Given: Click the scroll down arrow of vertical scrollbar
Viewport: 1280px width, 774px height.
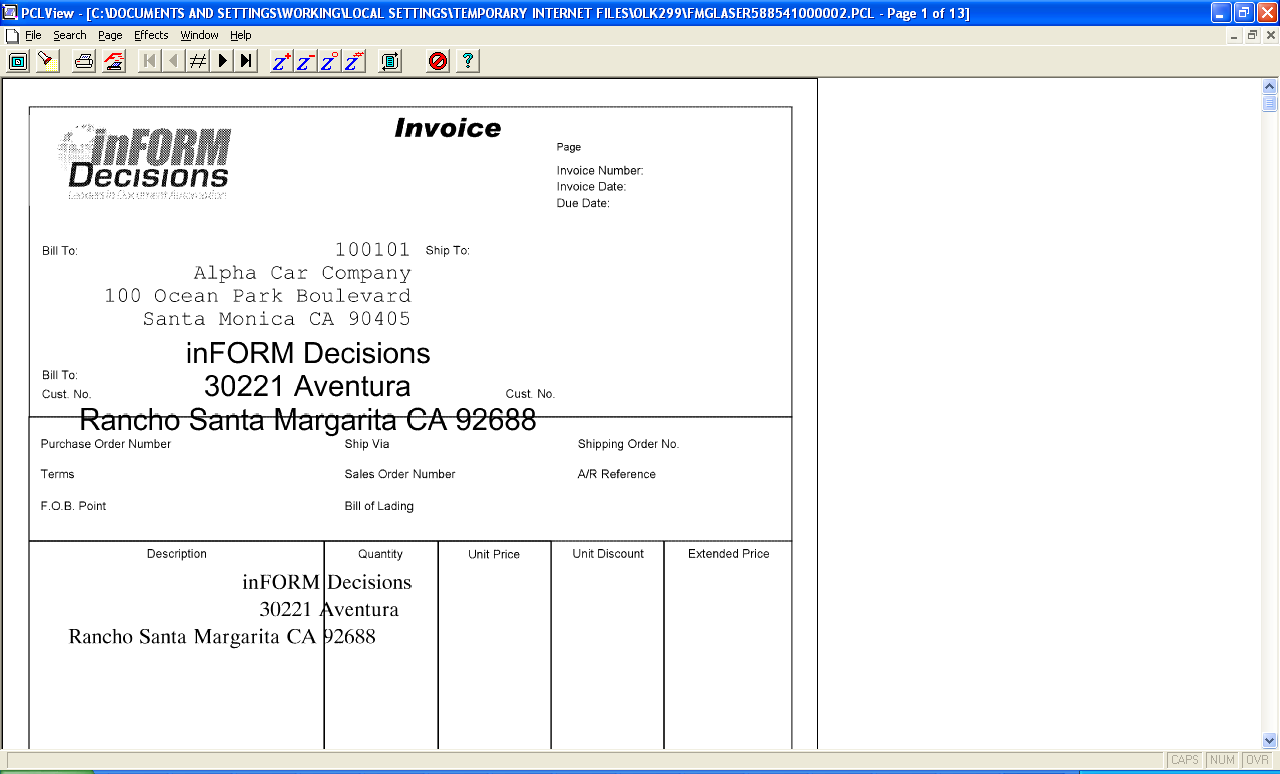Looking at the screenshot, I should 1270,741.
